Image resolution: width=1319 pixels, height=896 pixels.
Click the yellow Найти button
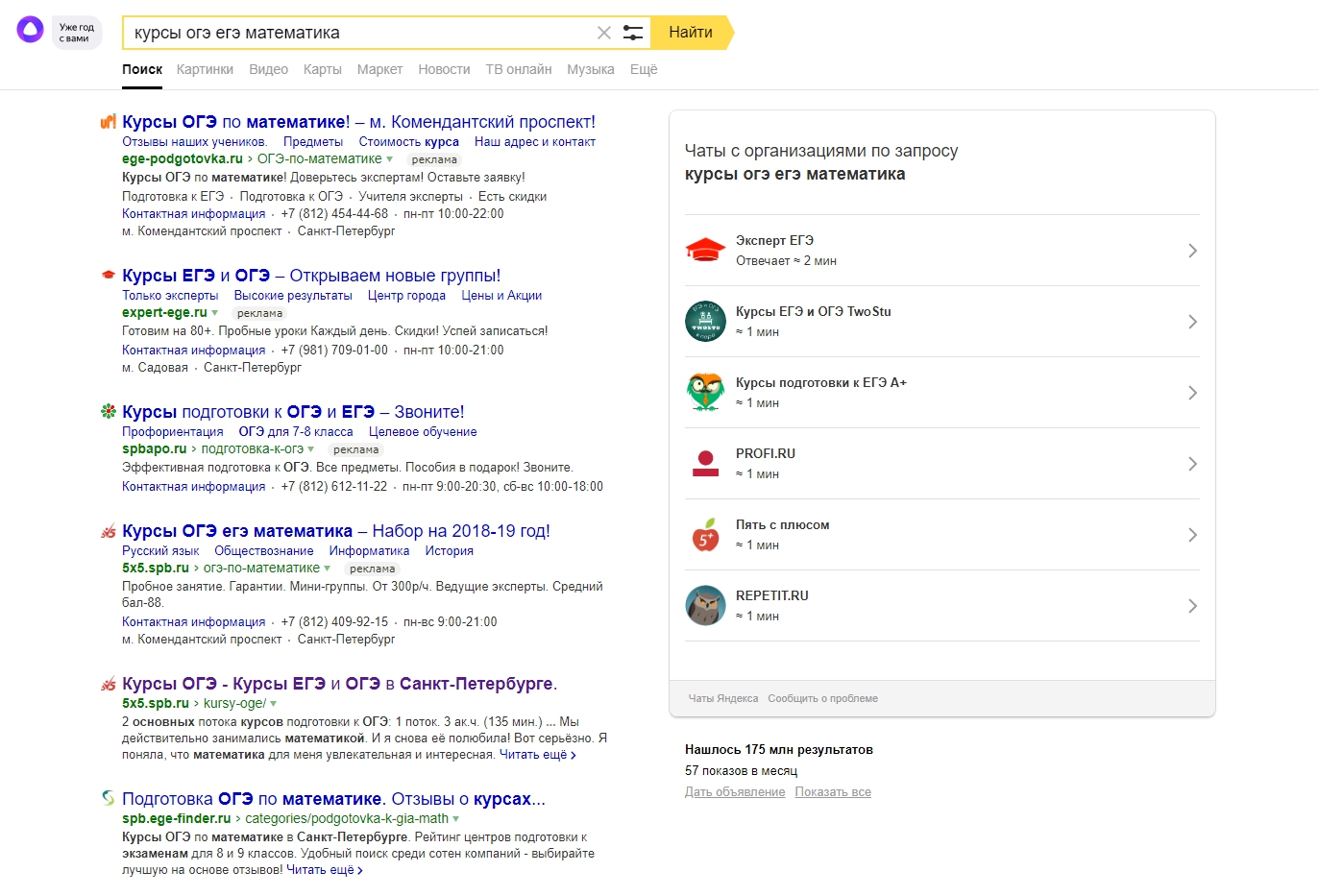click(x=691, y=33)
